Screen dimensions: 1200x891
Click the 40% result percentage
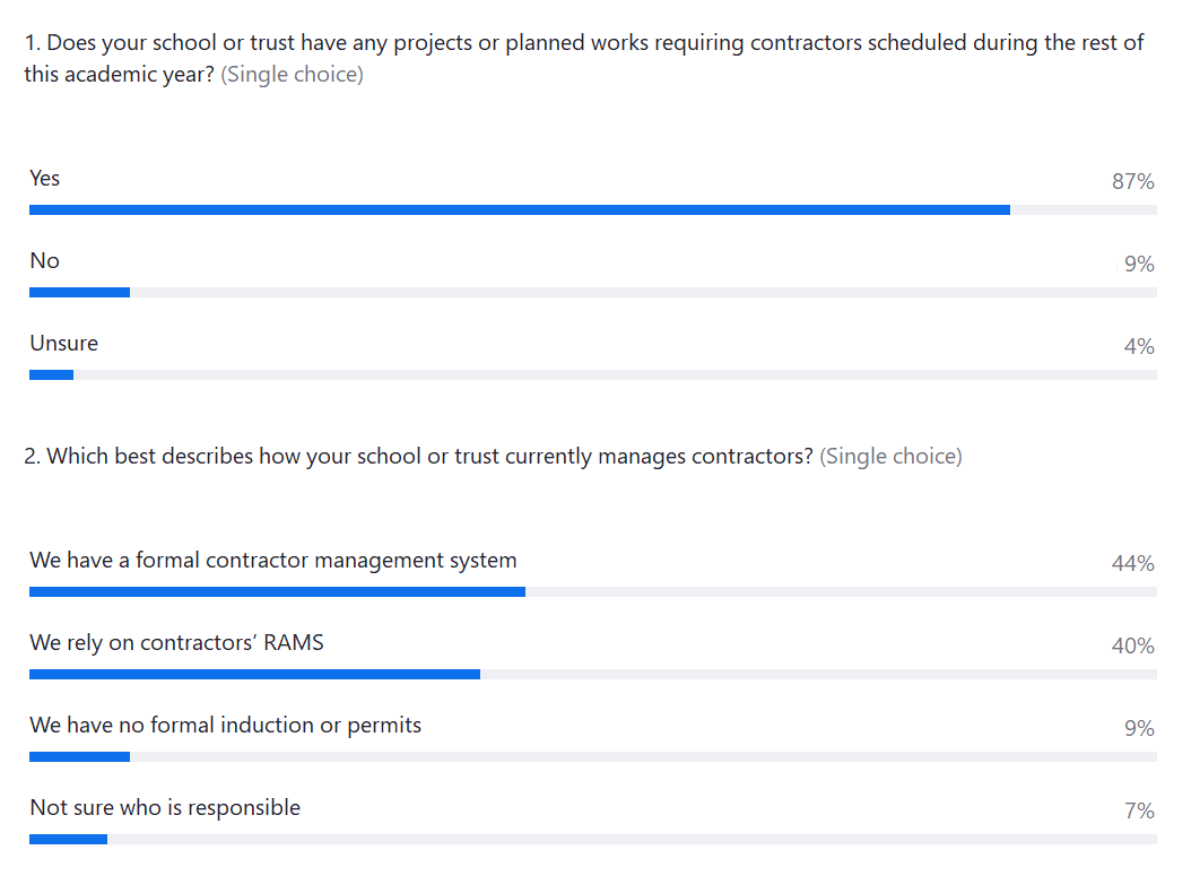tap(1132, 647)
